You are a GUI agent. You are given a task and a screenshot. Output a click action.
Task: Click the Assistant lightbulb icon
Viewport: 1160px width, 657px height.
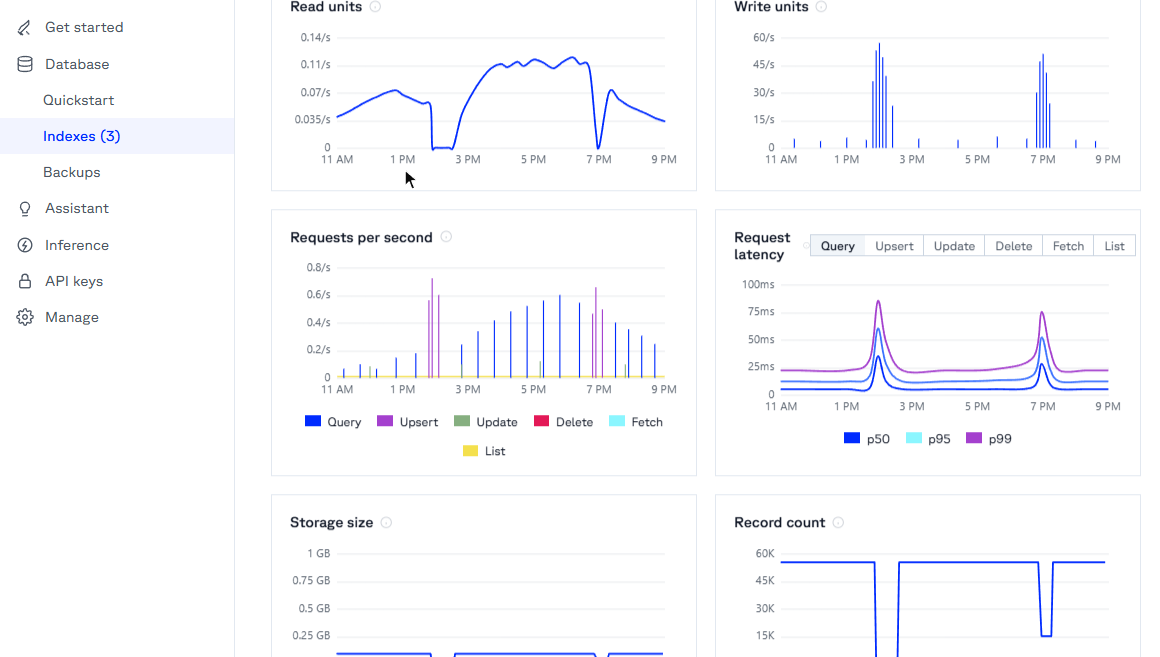pos(24,209)
